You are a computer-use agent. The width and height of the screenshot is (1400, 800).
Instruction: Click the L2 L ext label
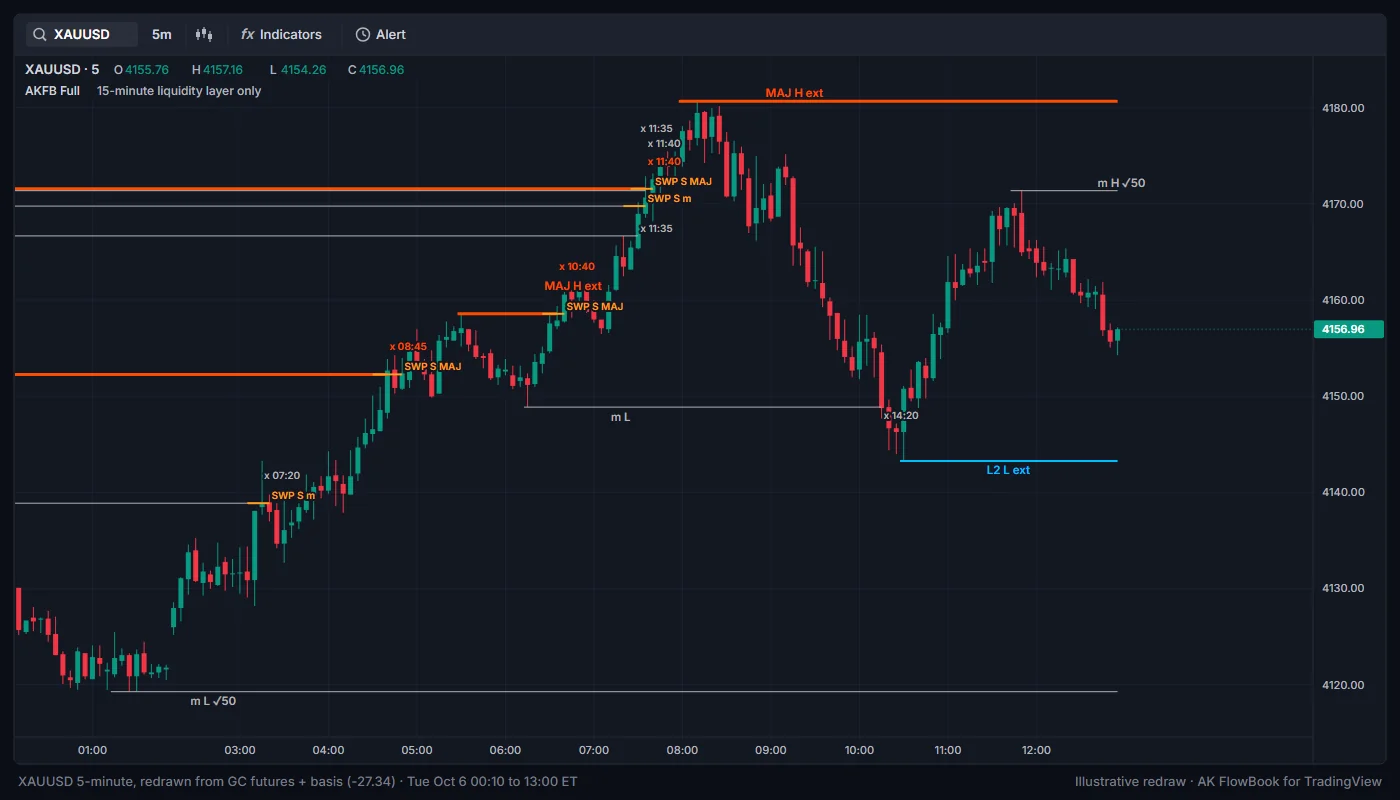pyautogui.click(x=1008, y=470)
